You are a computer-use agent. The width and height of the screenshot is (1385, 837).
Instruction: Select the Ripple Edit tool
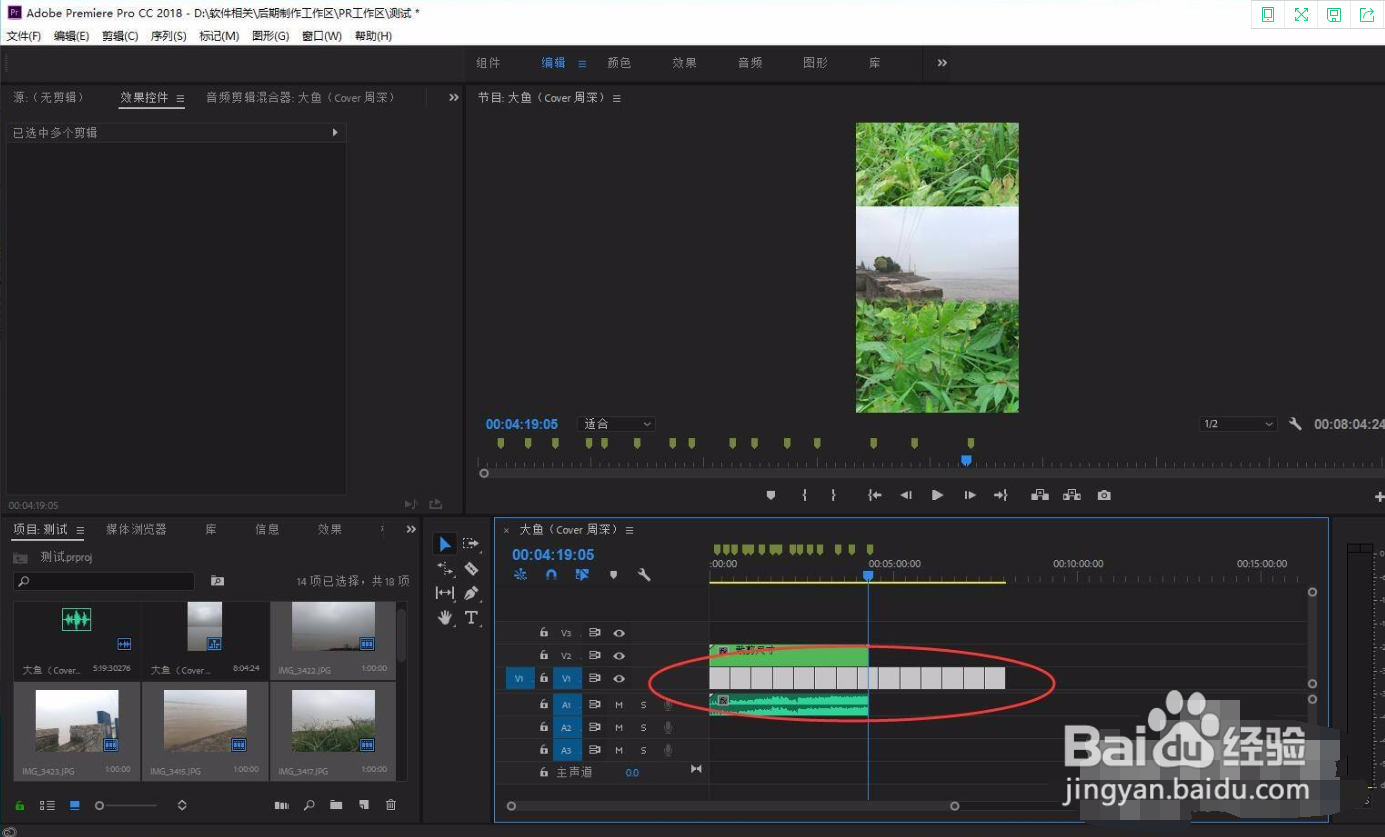pyautogui.click(x=446, y=568)
